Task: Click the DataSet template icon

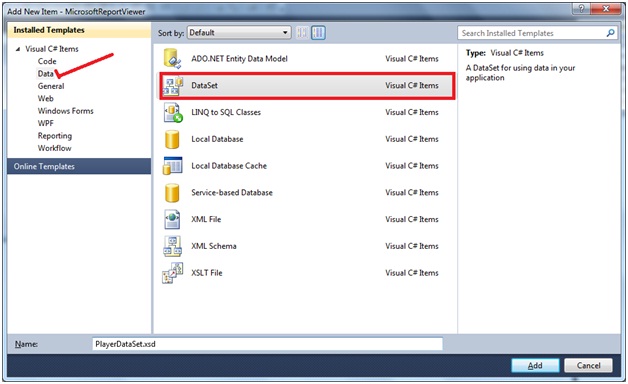Action: click(x=173, y=86)
